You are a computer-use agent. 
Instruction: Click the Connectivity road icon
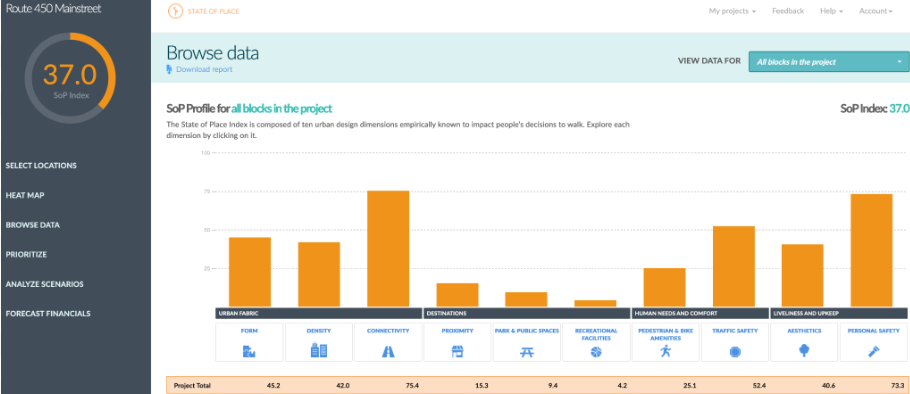pos(388,351)
